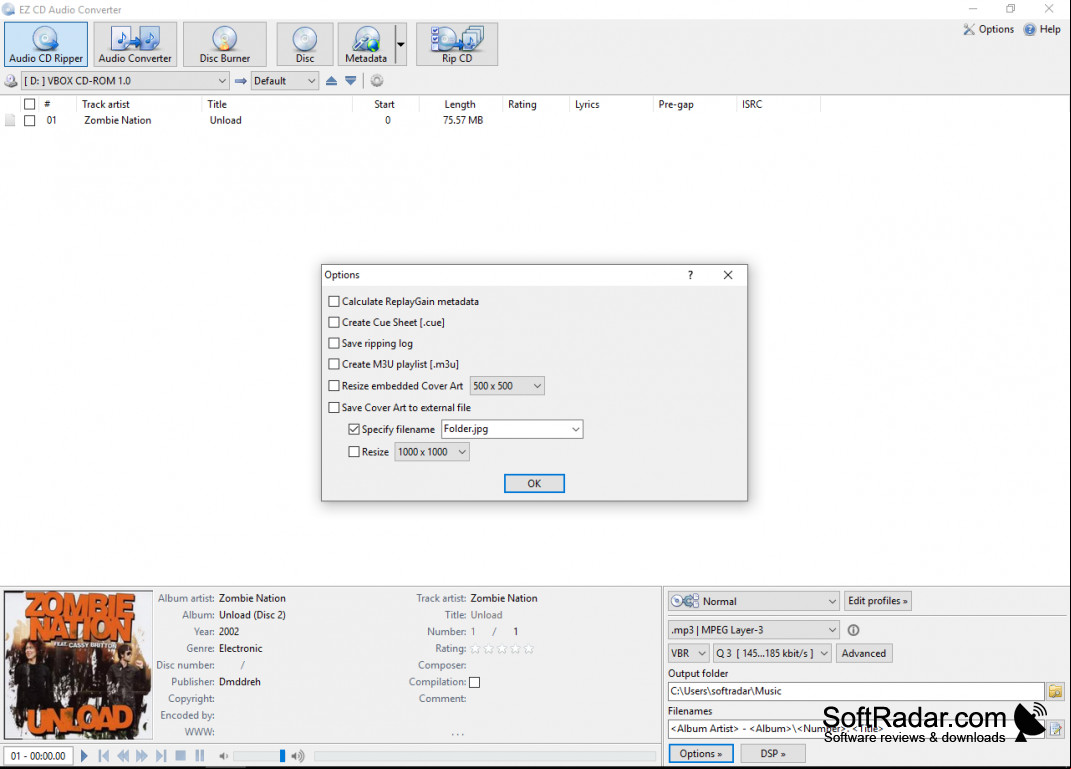Viewport: 1071px width, 769px height.
Task: Open the VBR mode dropdown
Action: 688,654
